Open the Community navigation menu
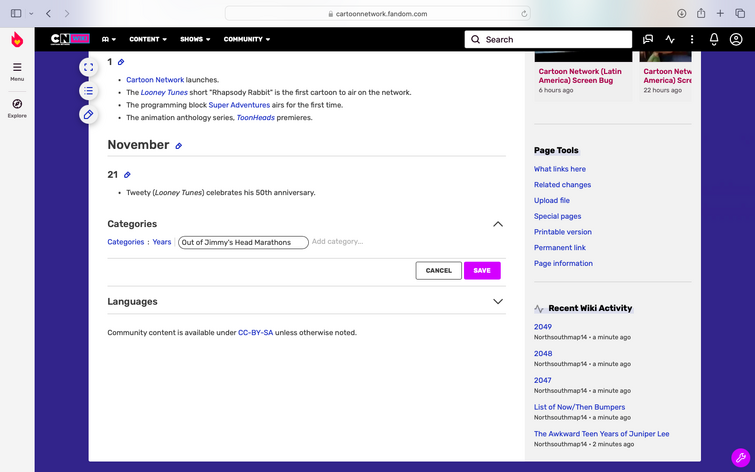Screen dimensions: 755x472 click(x=247, y=39)
